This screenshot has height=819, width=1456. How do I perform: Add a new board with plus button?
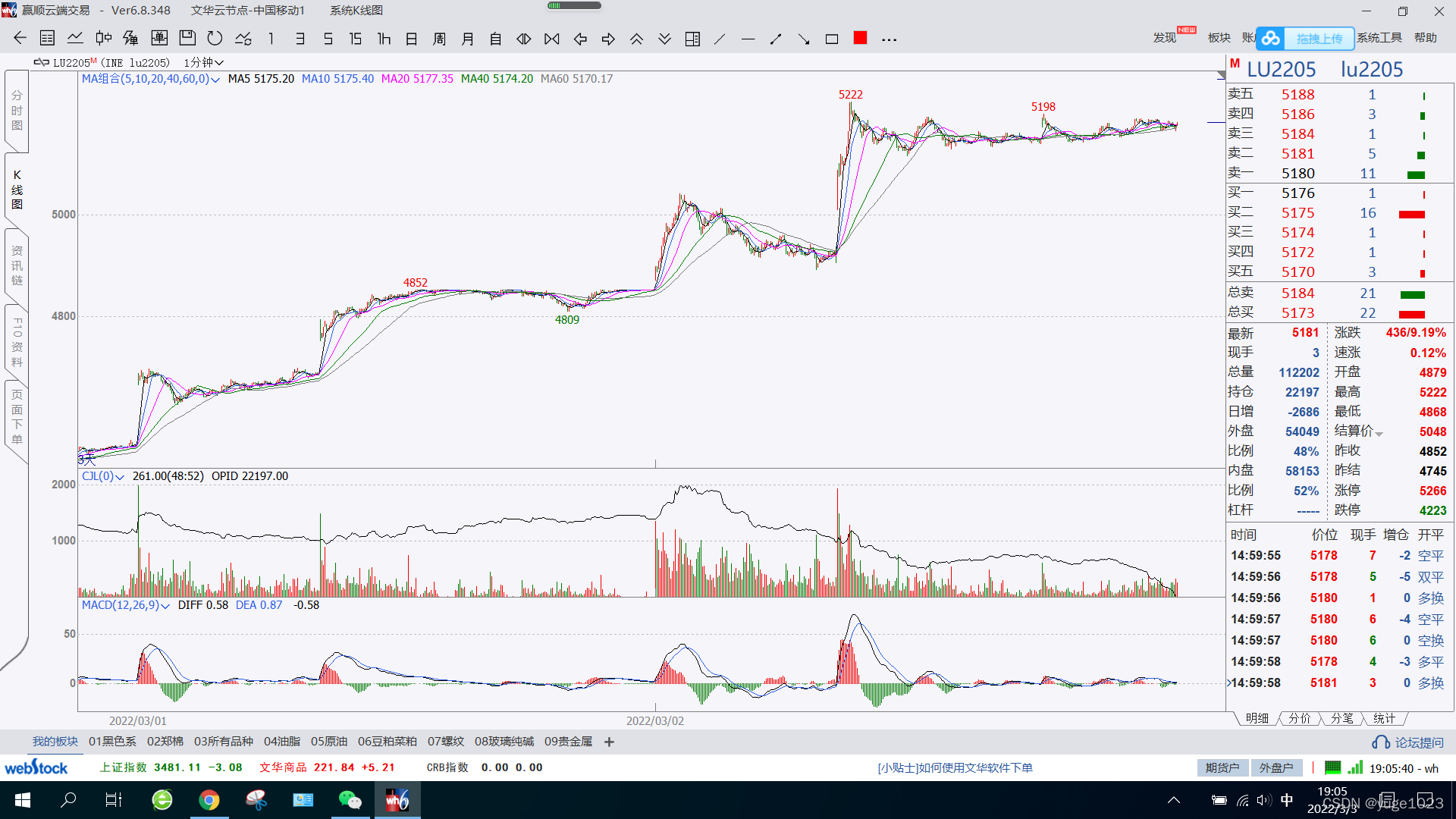point(609,742)
